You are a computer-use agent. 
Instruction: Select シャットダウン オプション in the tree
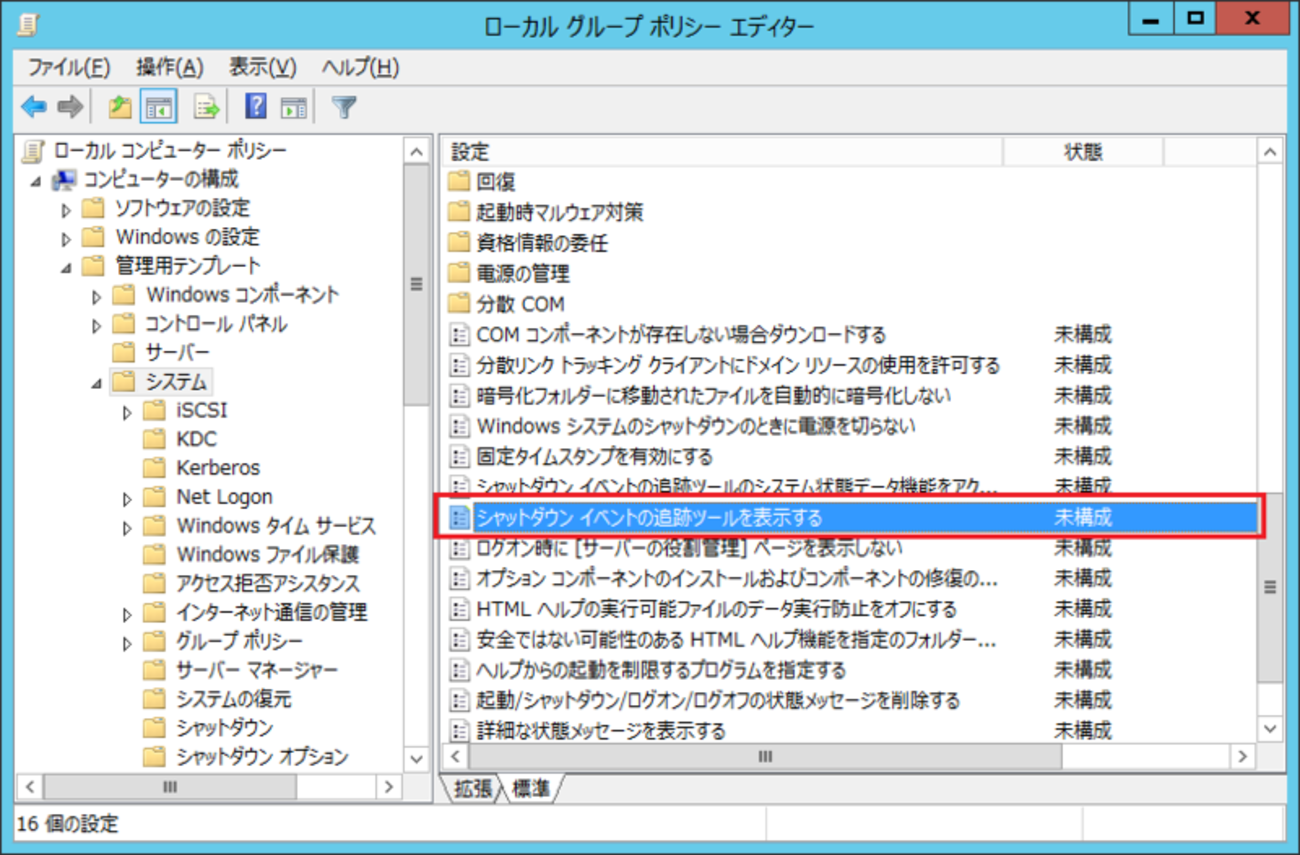pos(262,757)
